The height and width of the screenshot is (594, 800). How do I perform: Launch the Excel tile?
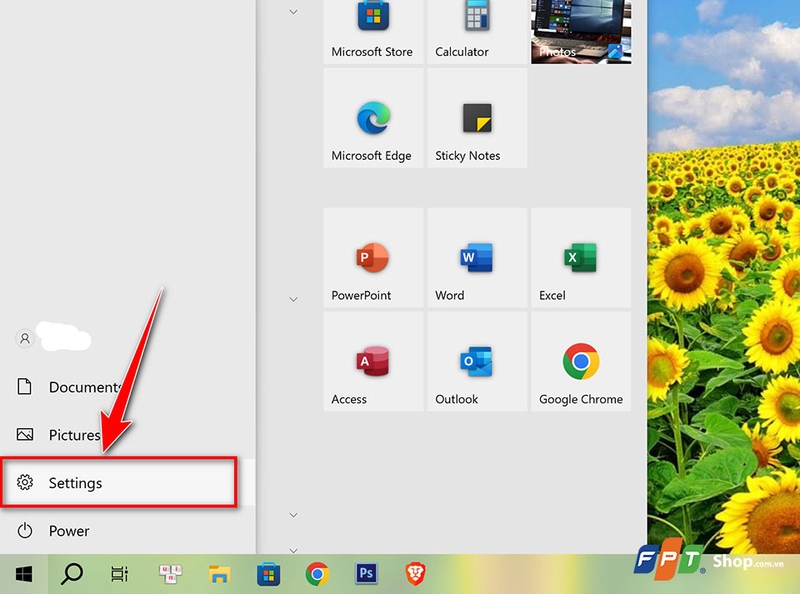581,258
